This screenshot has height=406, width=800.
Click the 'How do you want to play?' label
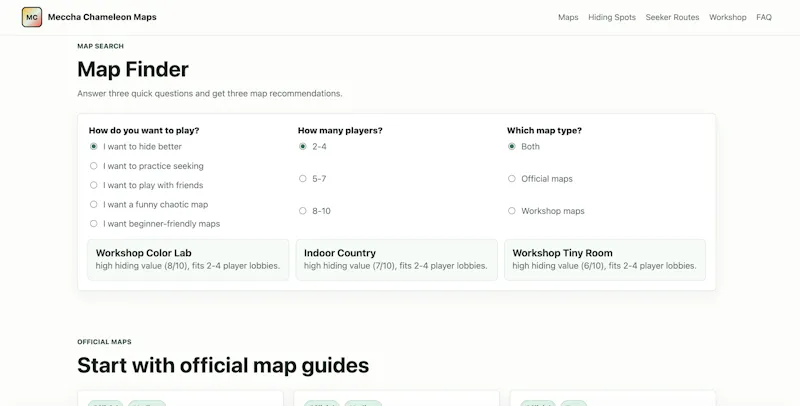tap(144, 131)
